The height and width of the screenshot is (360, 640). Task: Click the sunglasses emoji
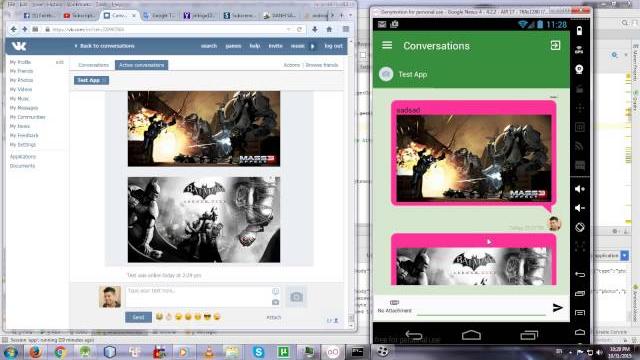(x=207, y=316)
